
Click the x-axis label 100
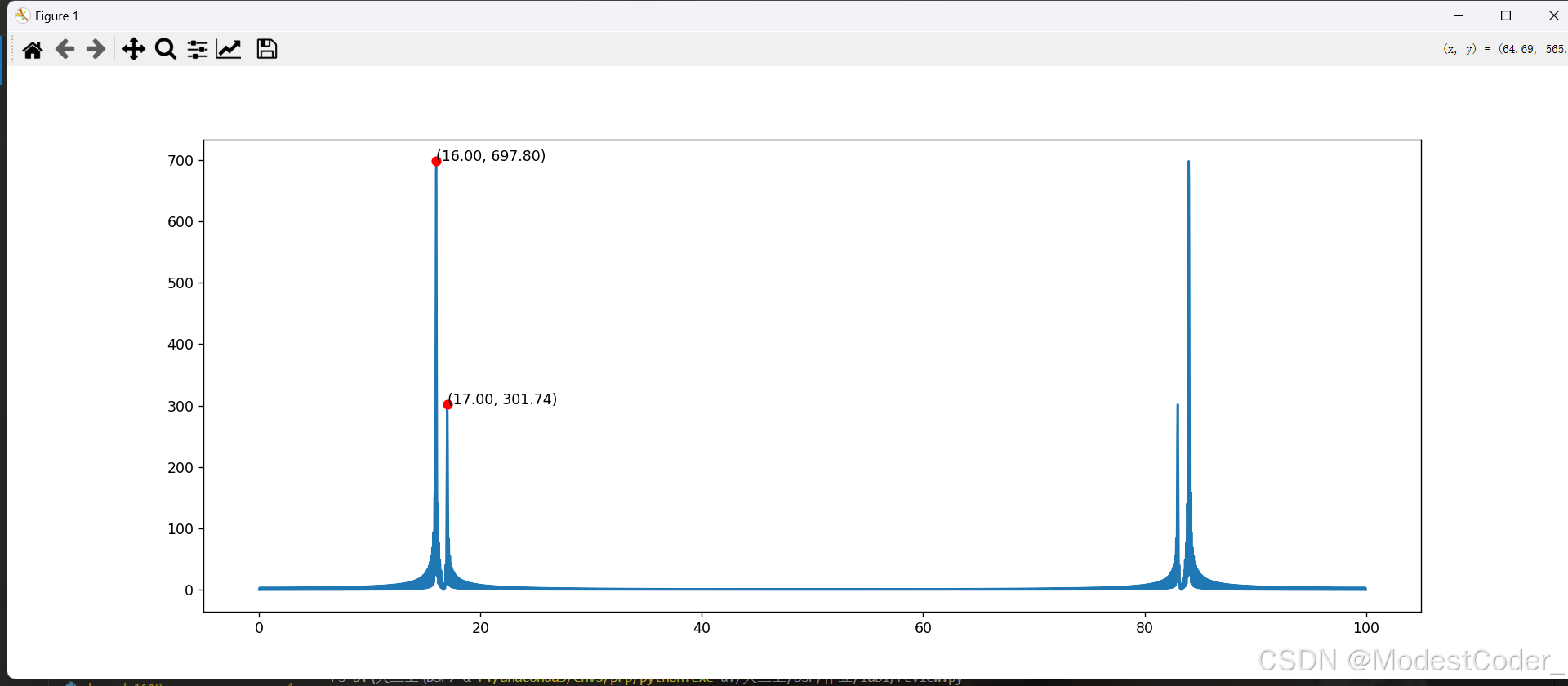point(1365,628)
